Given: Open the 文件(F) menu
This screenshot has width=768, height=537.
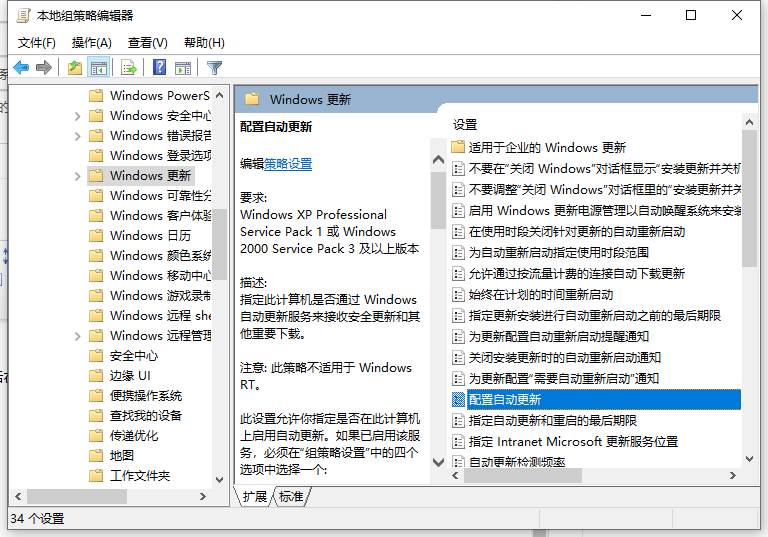Looking at the screenshot, I should tap(37, 43).
